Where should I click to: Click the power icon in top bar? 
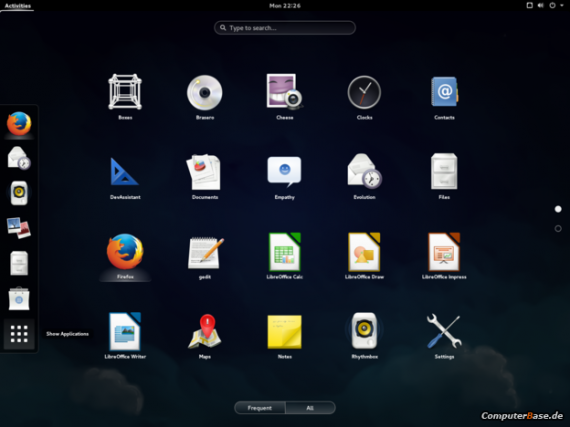(x=552, y=5)
